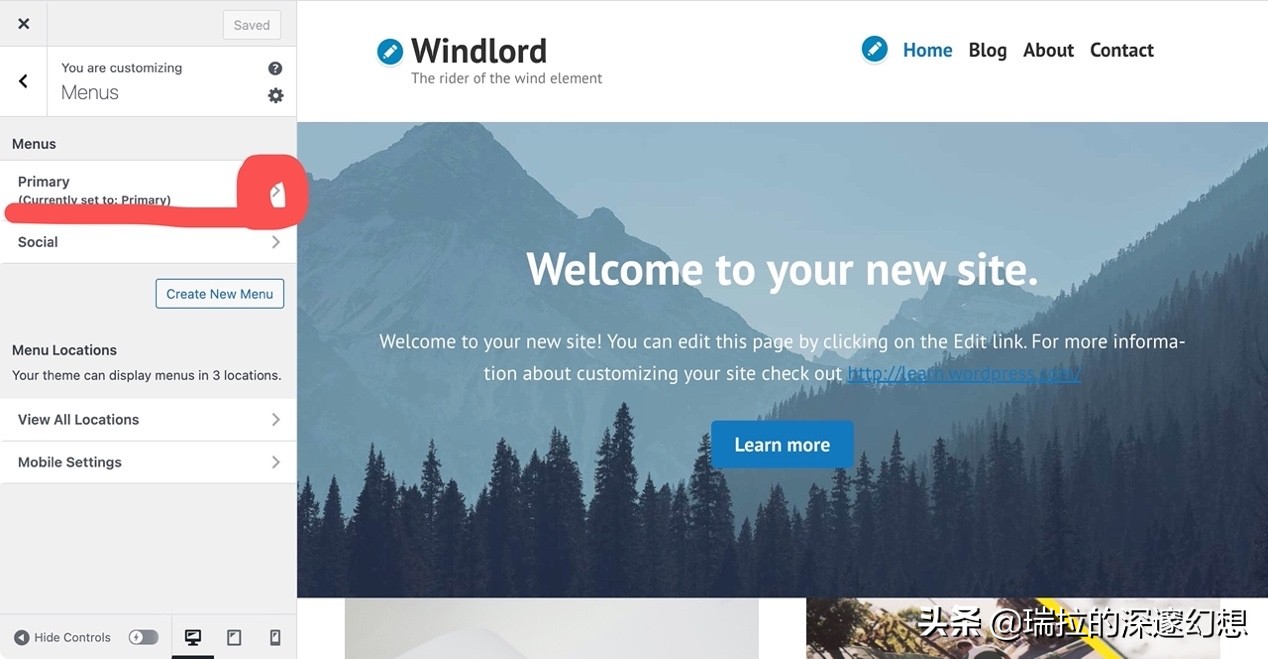Screen dimensions: 1268x659
Task: Click Hide Controls collapse arrow
Action: [x=22, y=637]
